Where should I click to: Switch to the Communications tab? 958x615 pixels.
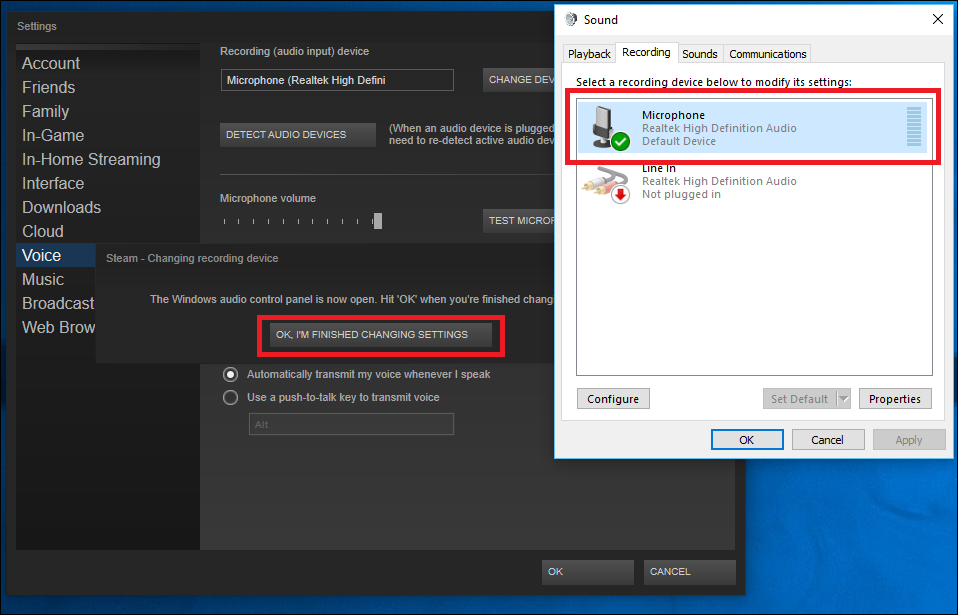[x=767, y=54]
